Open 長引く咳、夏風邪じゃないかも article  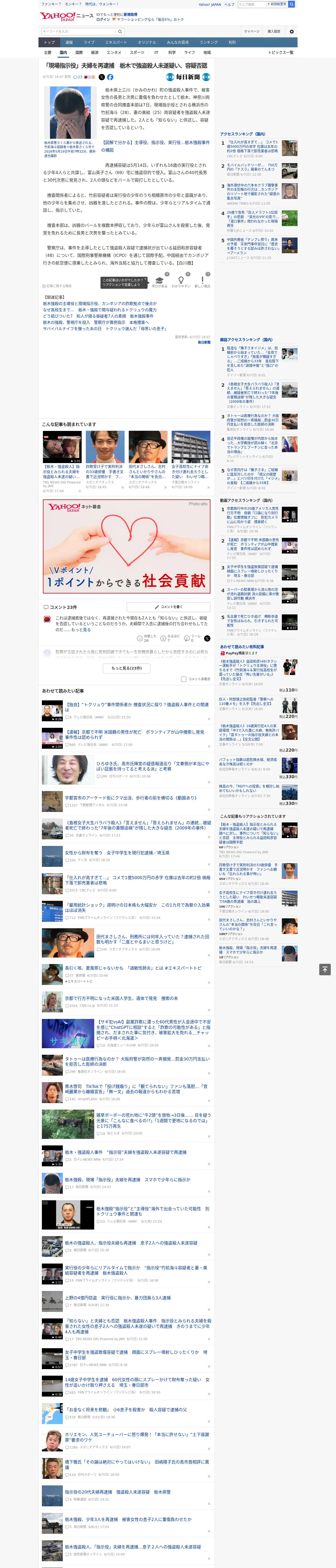[133, 968]
